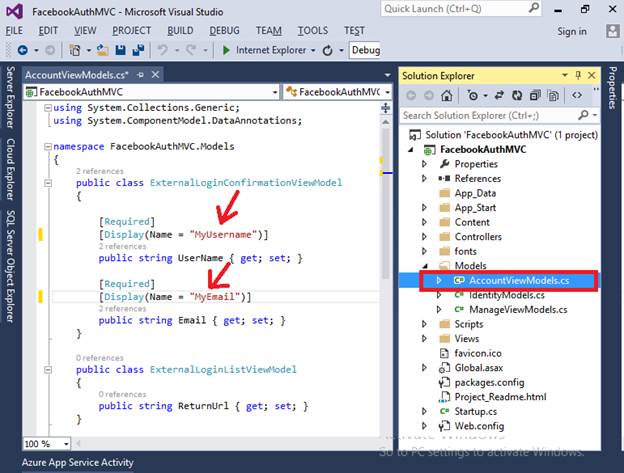
Task: Collapse the ExternalLoginListViewModel class outline
Action: 48,370
